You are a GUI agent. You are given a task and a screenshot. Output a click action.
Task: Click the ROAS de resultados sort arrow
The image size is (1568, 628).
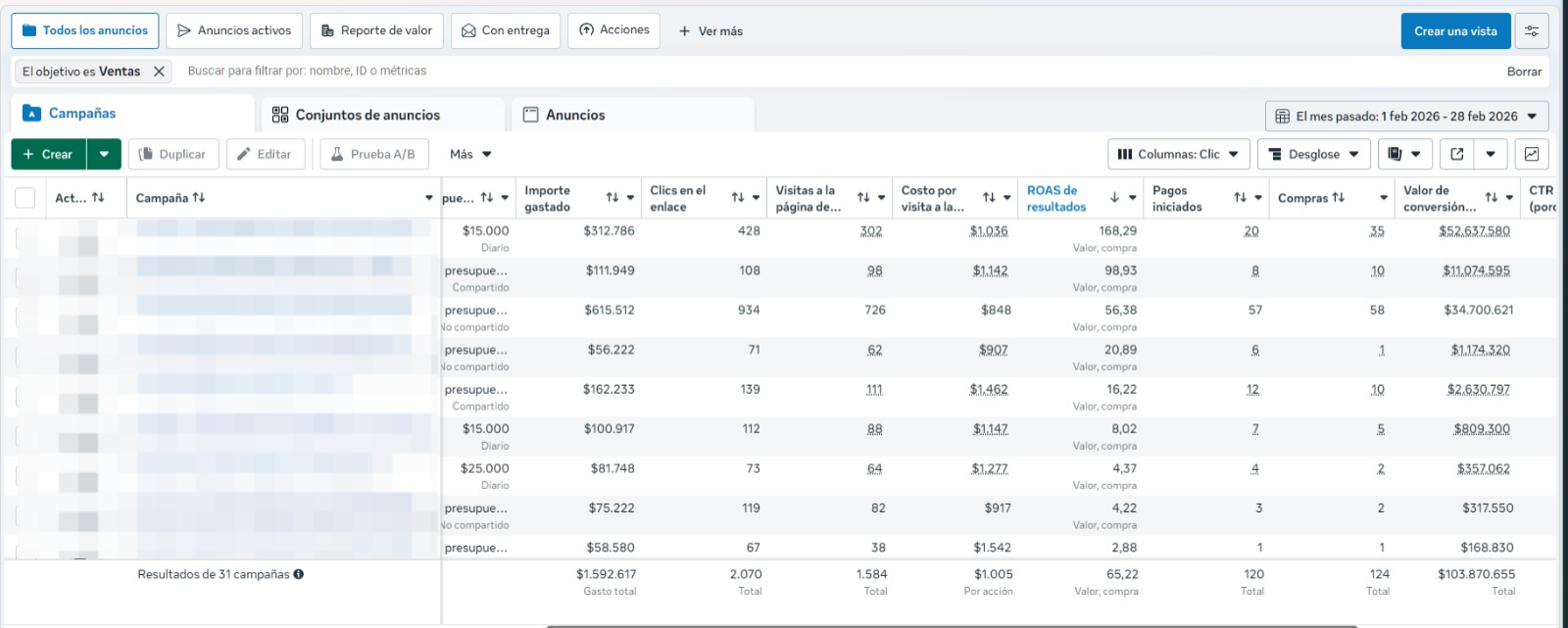(1114, 198)
